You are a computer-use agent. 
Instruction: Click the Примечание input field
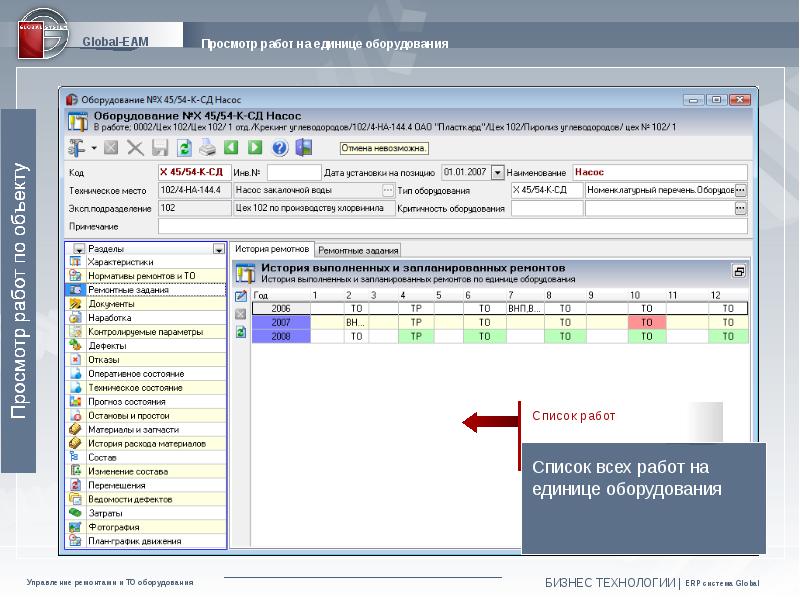(450, 227)
